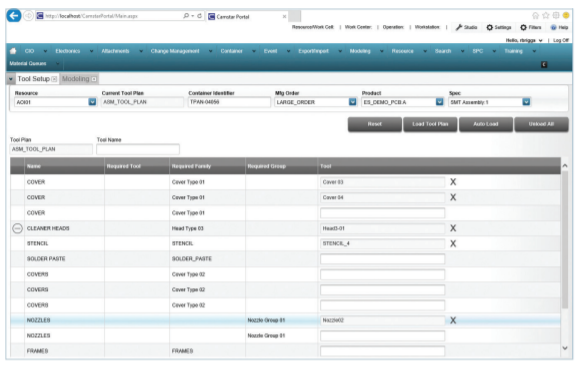Expand the user menu next to Hello, rbriggs
Image resolution: width=580 pixels, height=371 pixels.
[541, 40]
